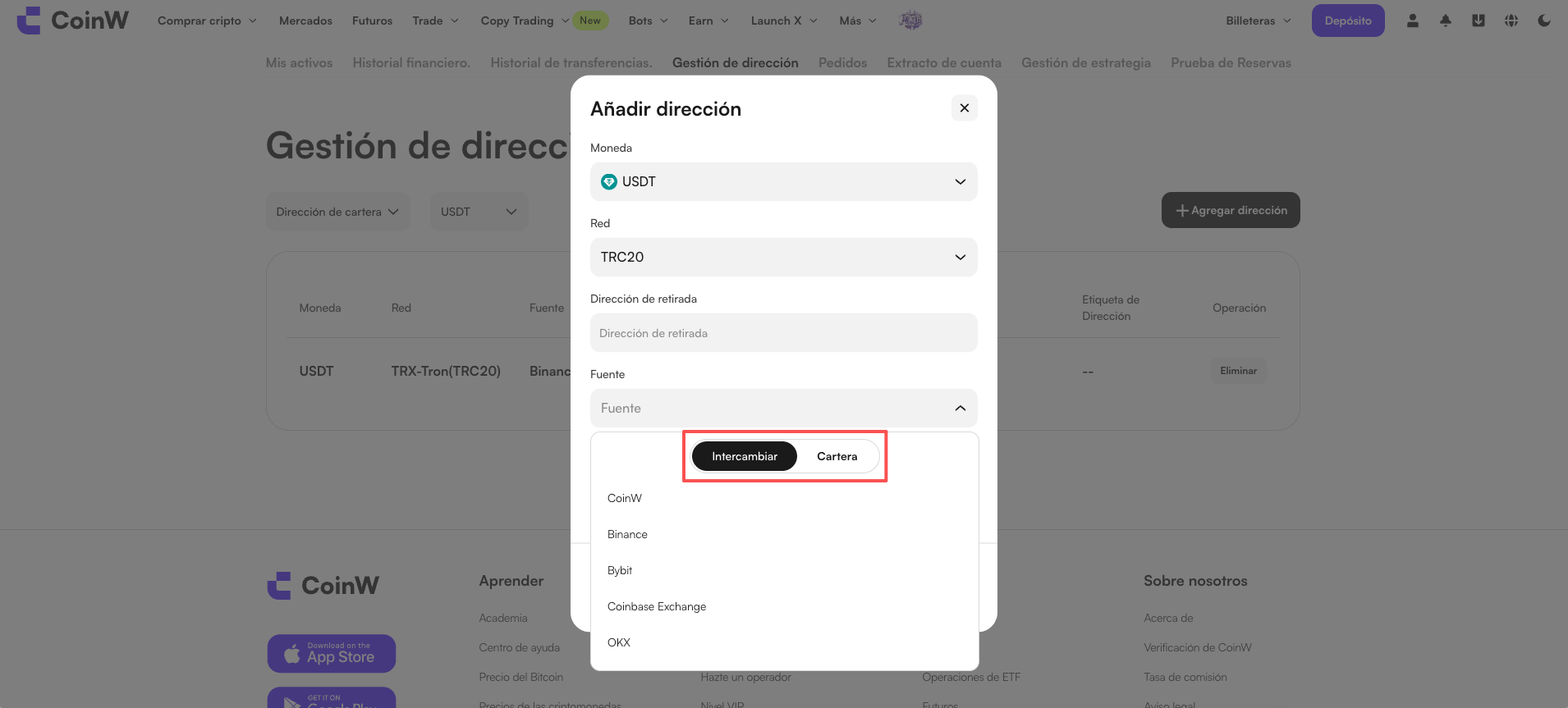Click the TRX-Tron(TRC20) table cell
The width and height of the screenshot is (1568, 708).
coord(446,371)
